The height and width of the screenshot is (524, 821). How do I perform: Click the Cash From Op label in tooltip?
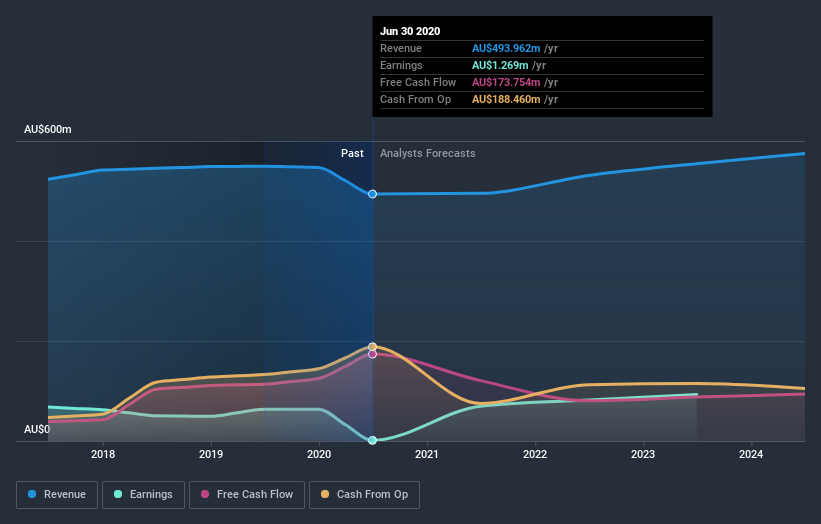pyautogui.click(x=415, y=99)
